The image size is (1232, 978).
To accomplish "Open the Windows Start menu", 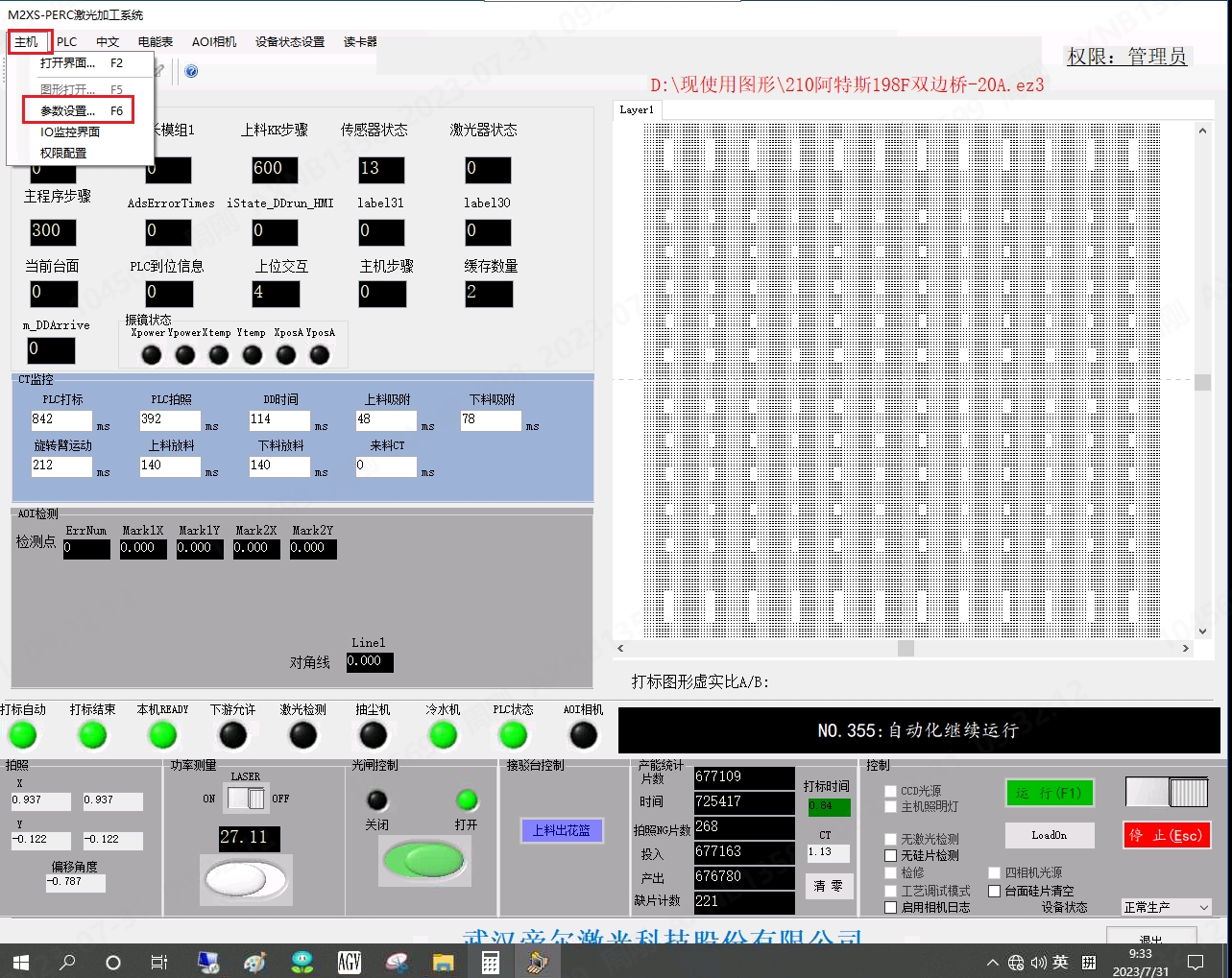I will tap(20, 962).
